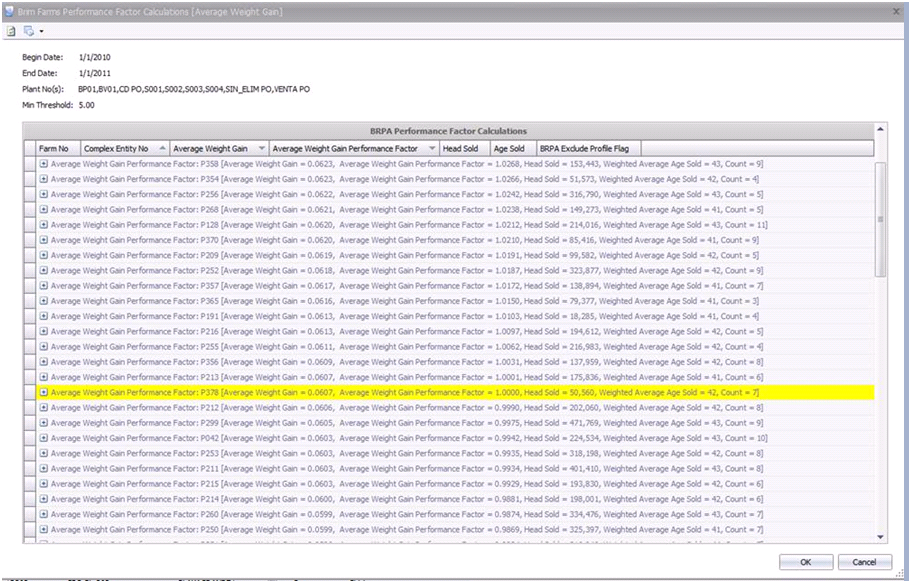Open Average Weight Gain Performance Factor filter arrow
Viewport: 909px width, 581px height.
point(432,148)
